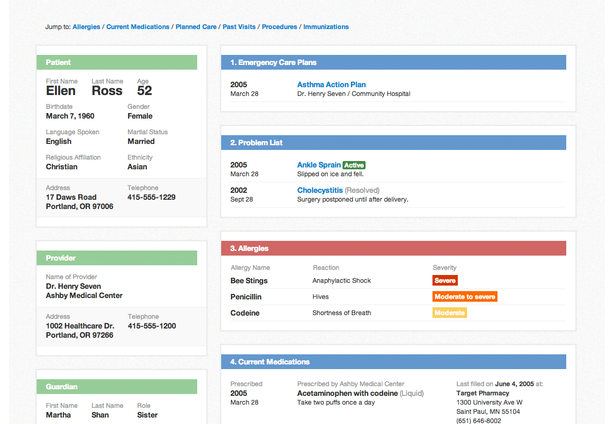Select the yellow Moderate severity badge
Image resolution: width=615 pixels, height=424 pixels.
449,313
